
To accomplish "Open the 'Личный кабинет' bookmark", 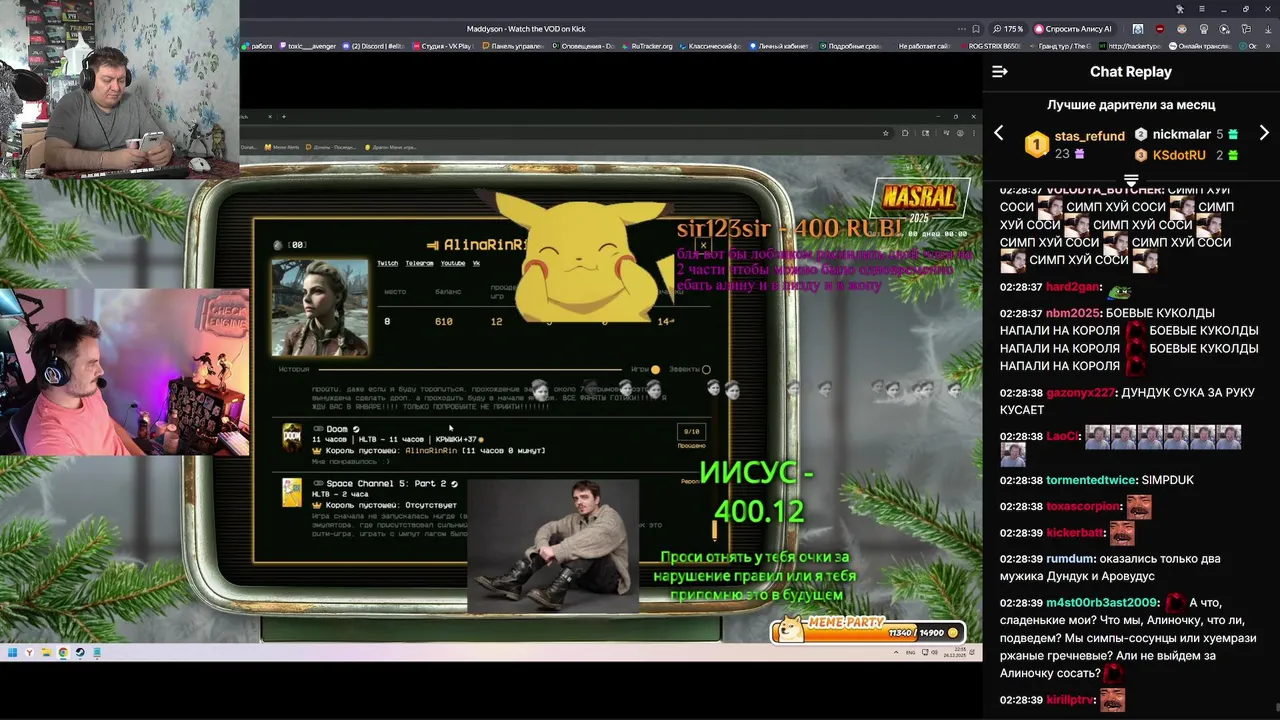I will click(x=780, y=46).
